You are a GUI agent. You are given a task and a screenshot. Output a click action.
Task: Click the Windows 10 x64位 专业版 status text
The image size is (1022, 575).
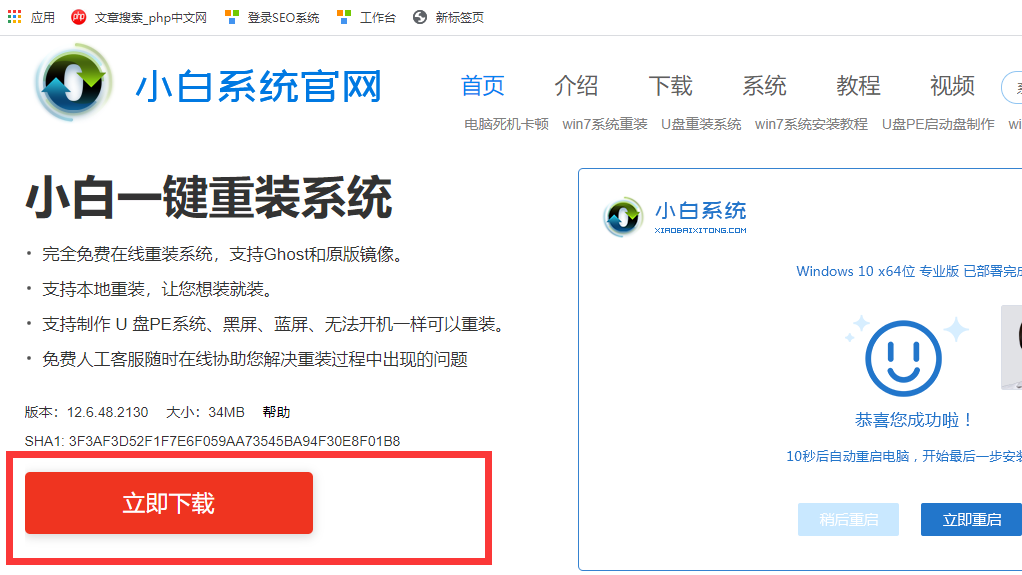(x=909, y=272)
